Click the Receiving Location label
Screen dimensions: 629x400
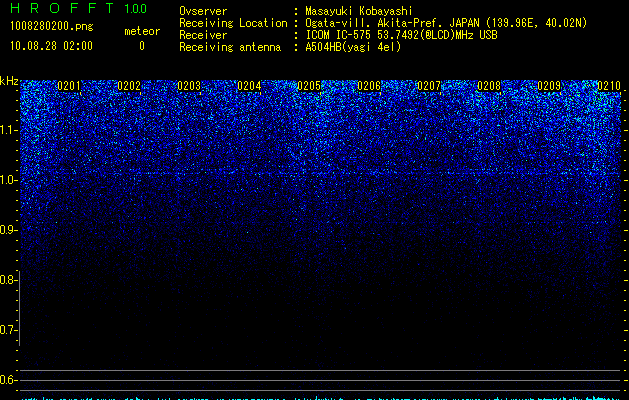pyautogui.click(x=233, y=23)
